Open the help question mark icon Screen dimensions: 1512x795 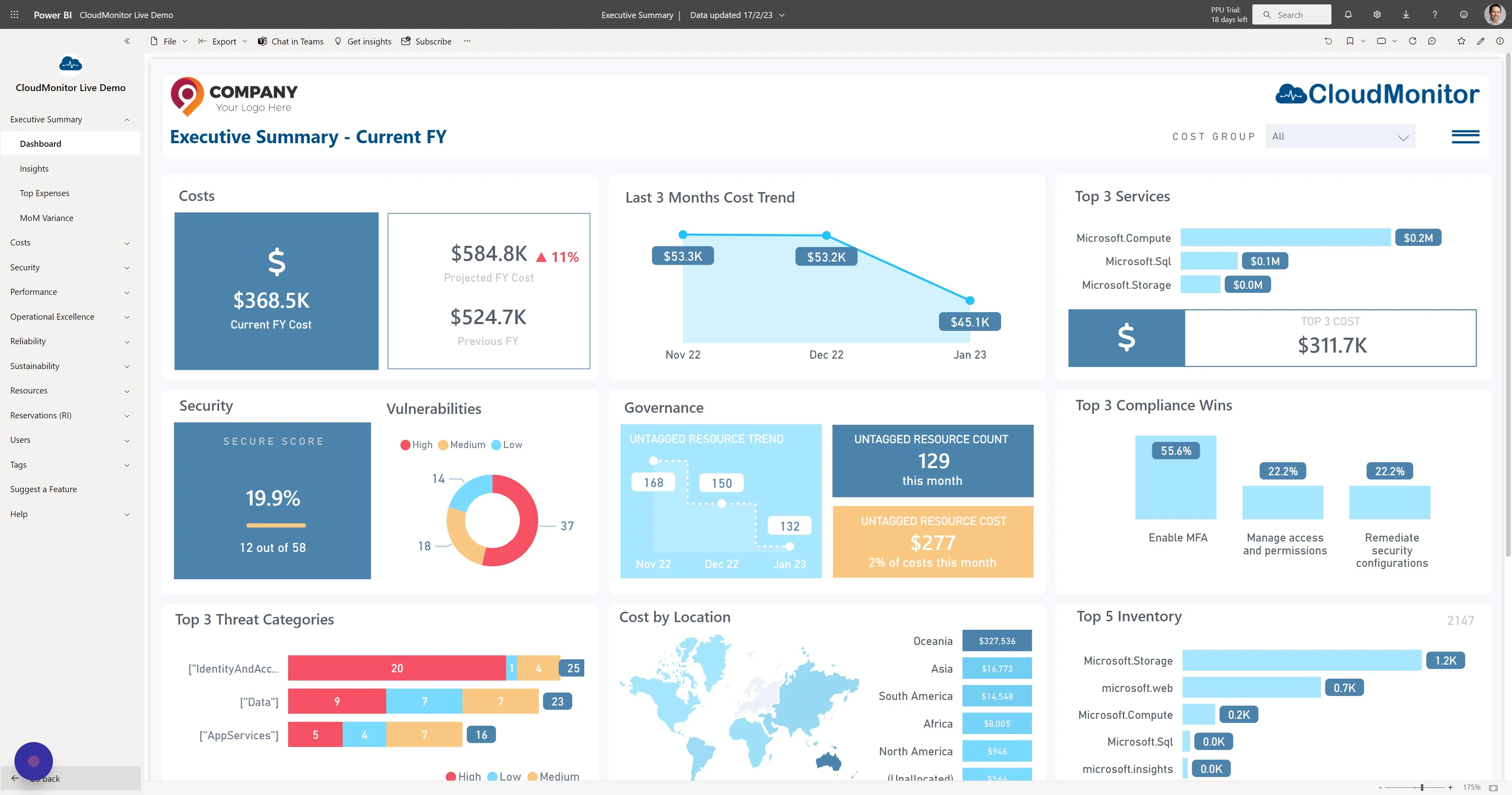click(x=1435, y=15)
